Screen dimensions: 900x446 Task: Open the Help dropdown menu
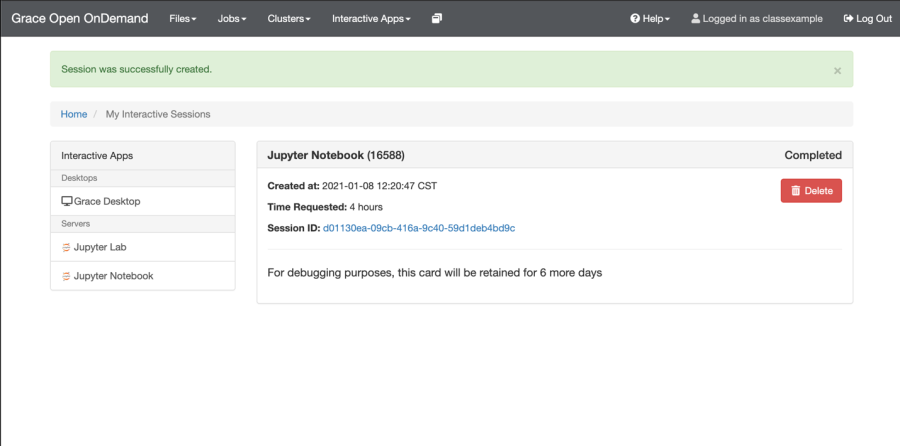[x=650, y=18]
